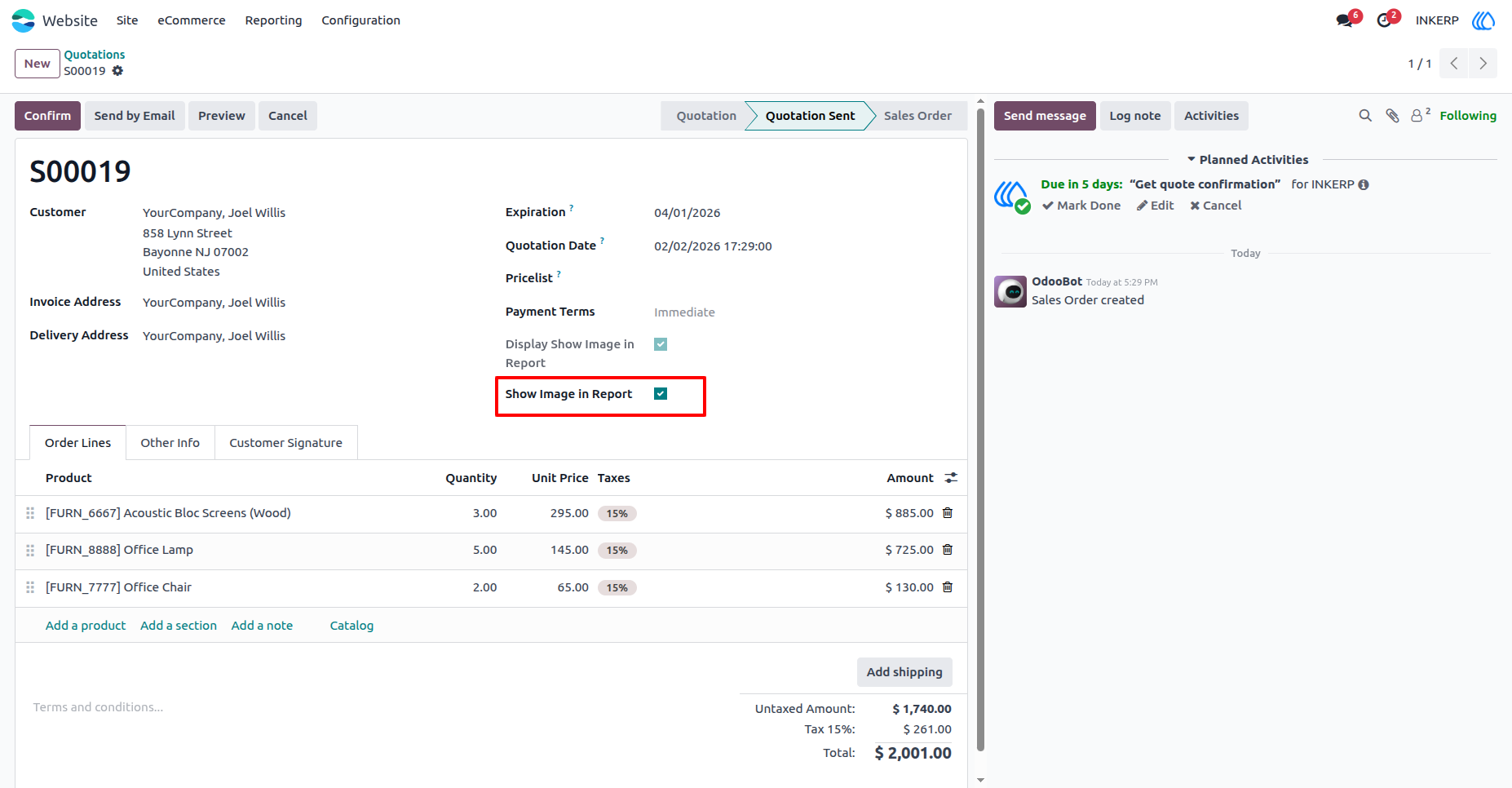This screenshot has height=788, width=1512.
Task: Click the form vertical scrollbar
Action: [x=980, y=428]
